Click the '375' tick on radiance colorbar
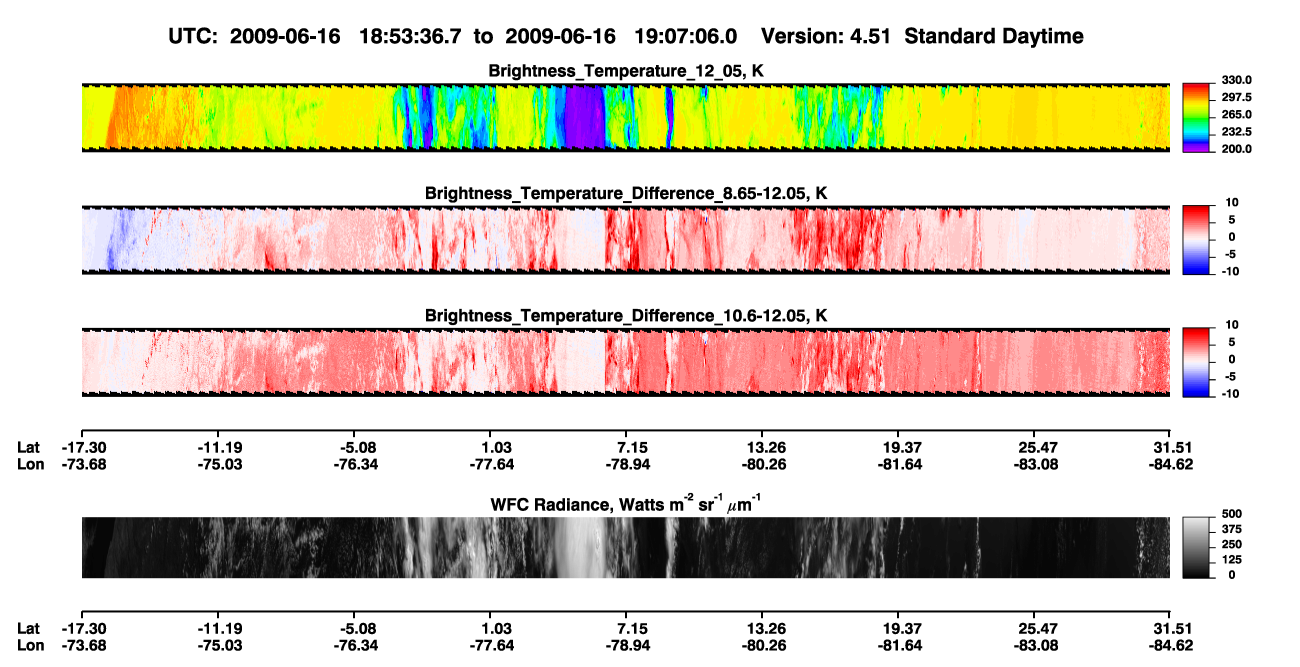 [x=1233, y=529]
